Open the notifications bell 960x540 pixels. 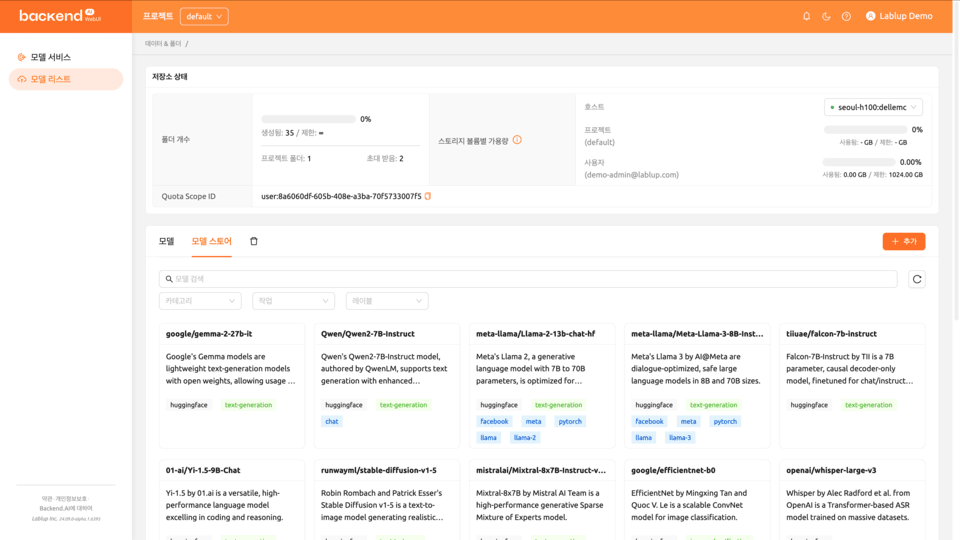807,16
